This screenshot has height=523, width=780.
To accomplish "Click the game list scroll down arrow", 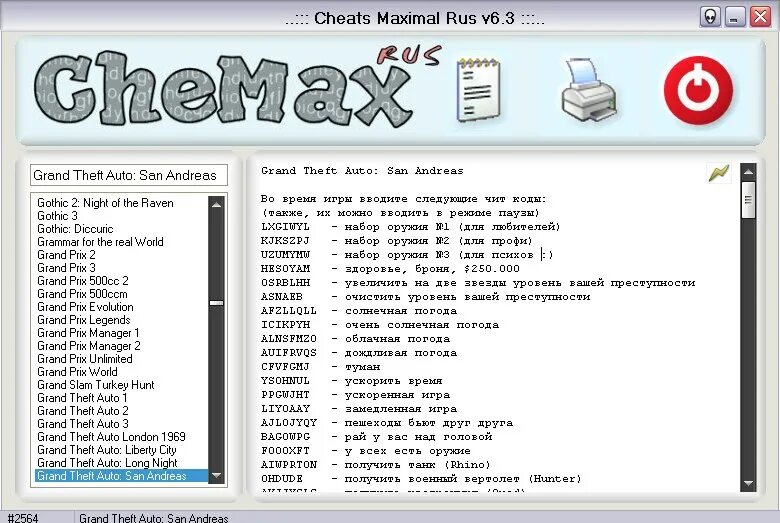I will (216, 475).
